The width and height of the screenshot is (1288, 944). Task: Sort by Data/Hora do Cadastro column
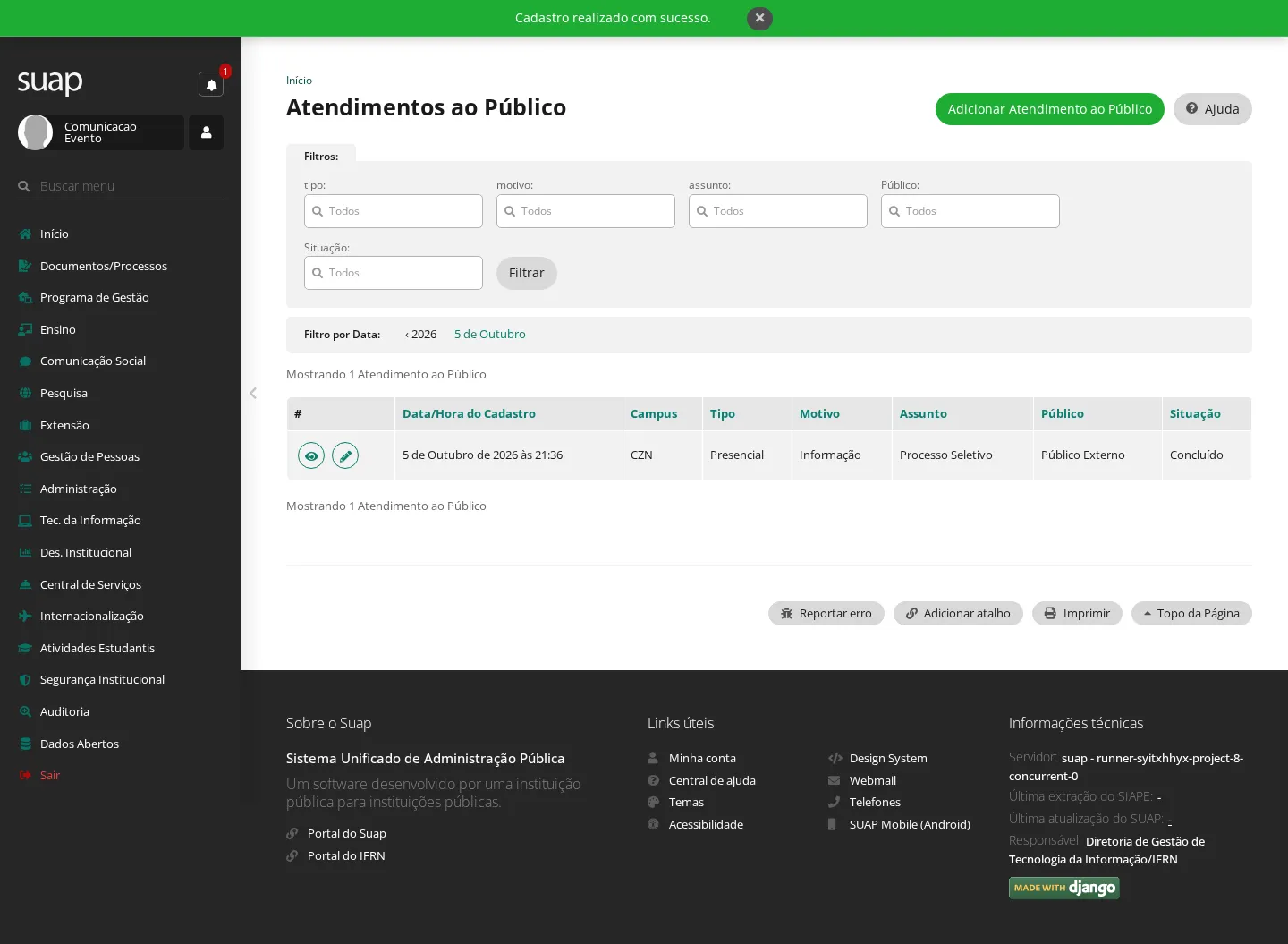pyautogui.click(x=469, y=413)
